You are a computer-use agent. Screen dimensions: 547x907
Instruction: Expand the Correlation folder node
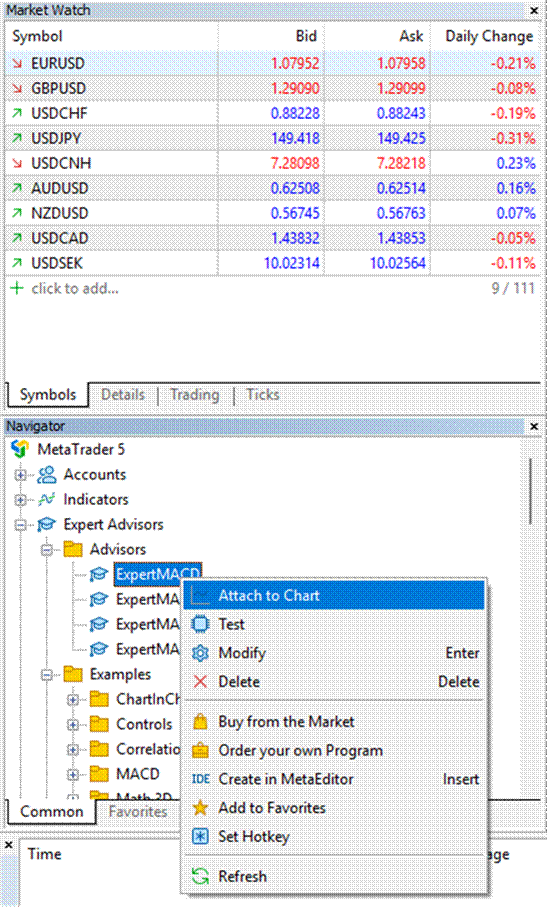(73, 749)
